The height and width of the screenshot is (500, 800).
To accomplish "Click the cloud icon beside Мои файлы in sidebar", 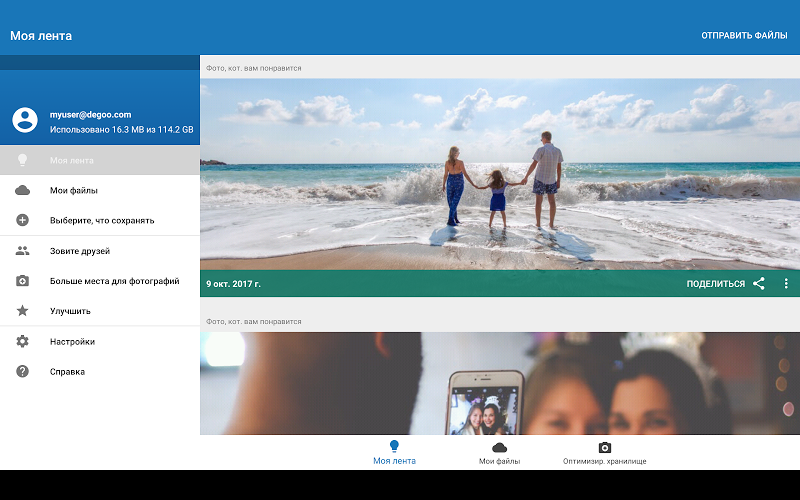I will [x=23, y=190].
